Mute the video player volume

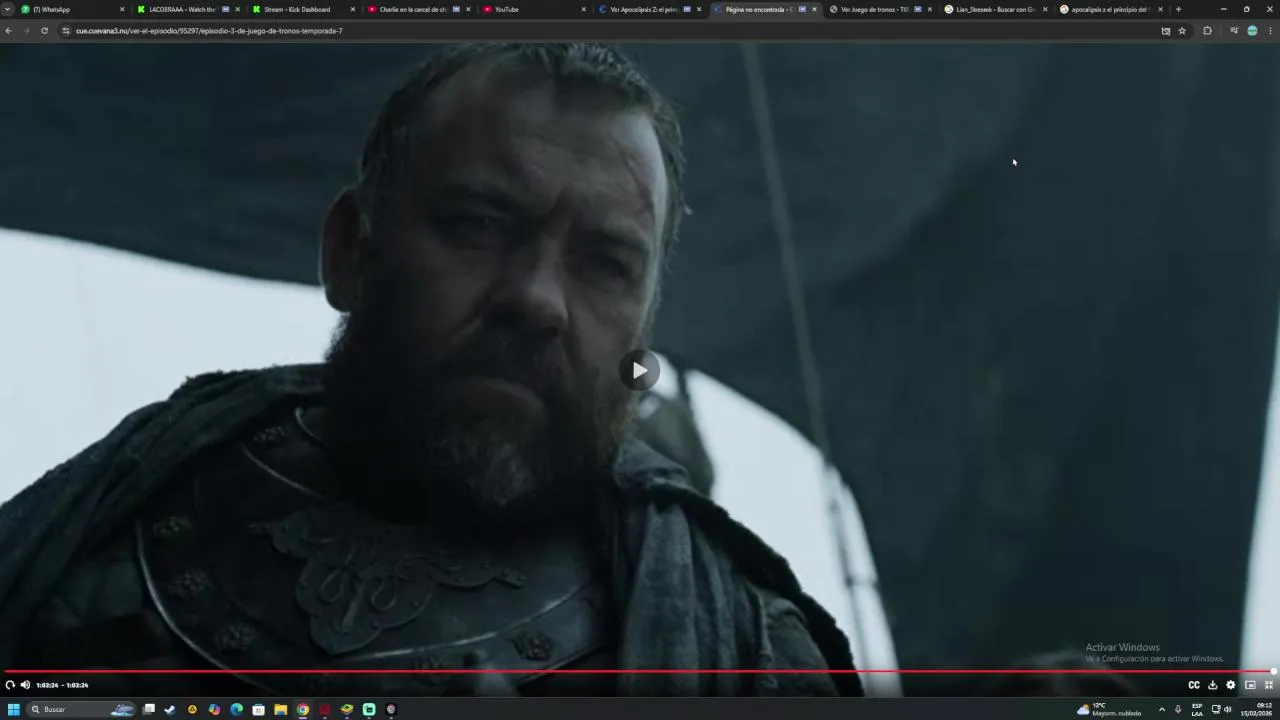25,685
